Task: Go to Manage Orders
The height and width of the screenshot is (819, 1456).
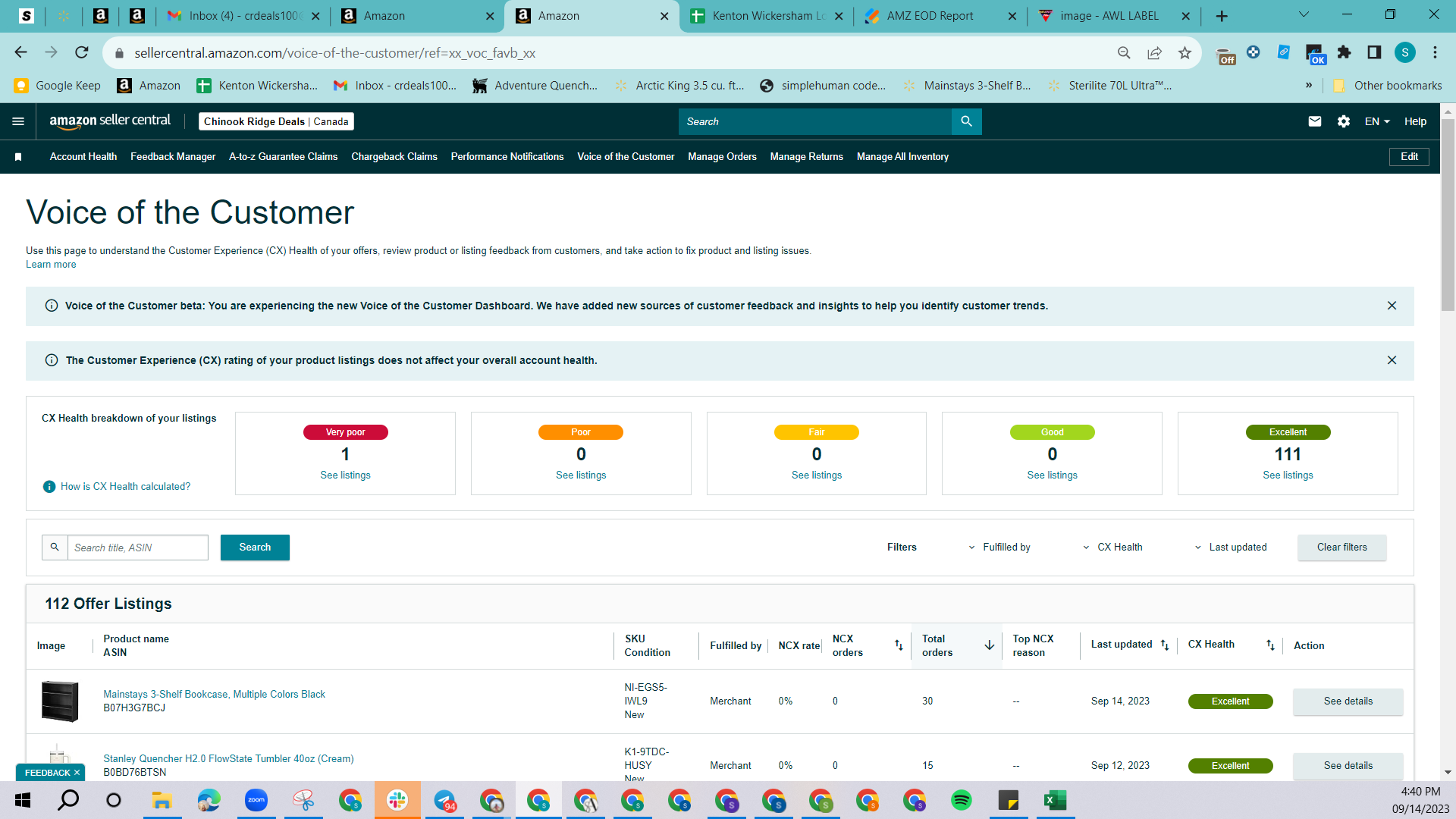Action: 722,157
